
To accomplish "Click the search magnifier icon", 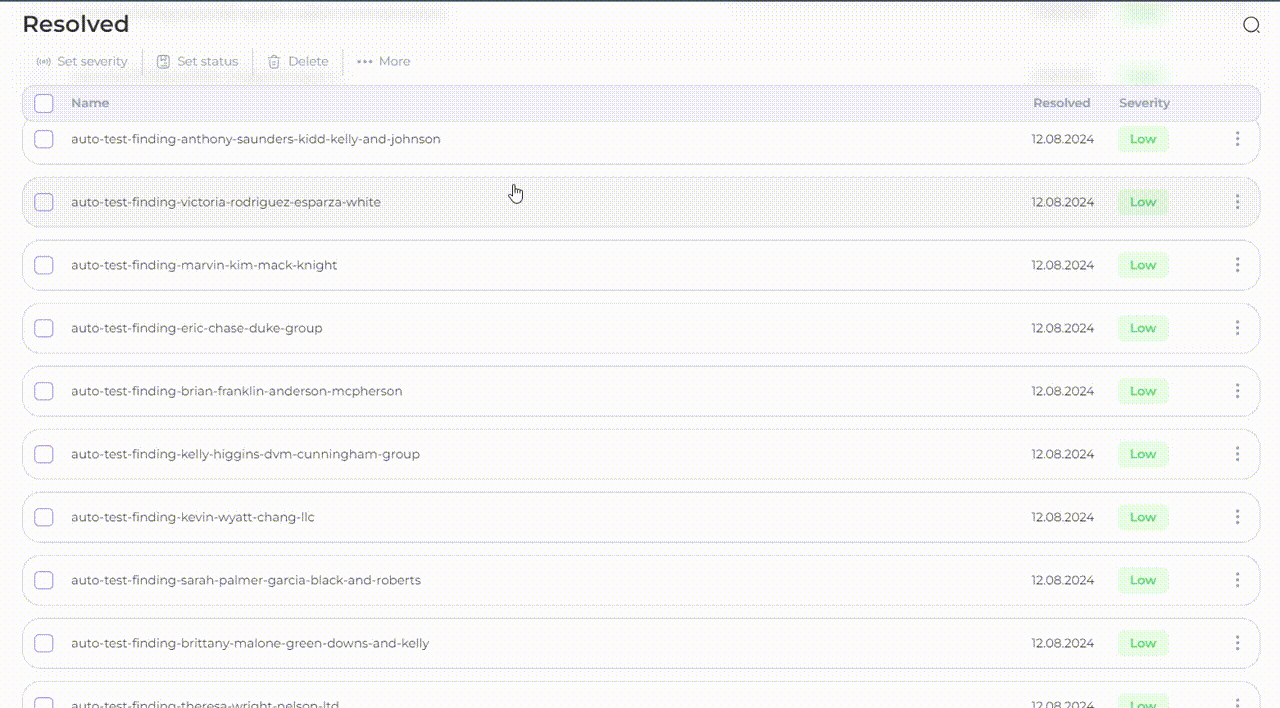I will coord(1251,26).
